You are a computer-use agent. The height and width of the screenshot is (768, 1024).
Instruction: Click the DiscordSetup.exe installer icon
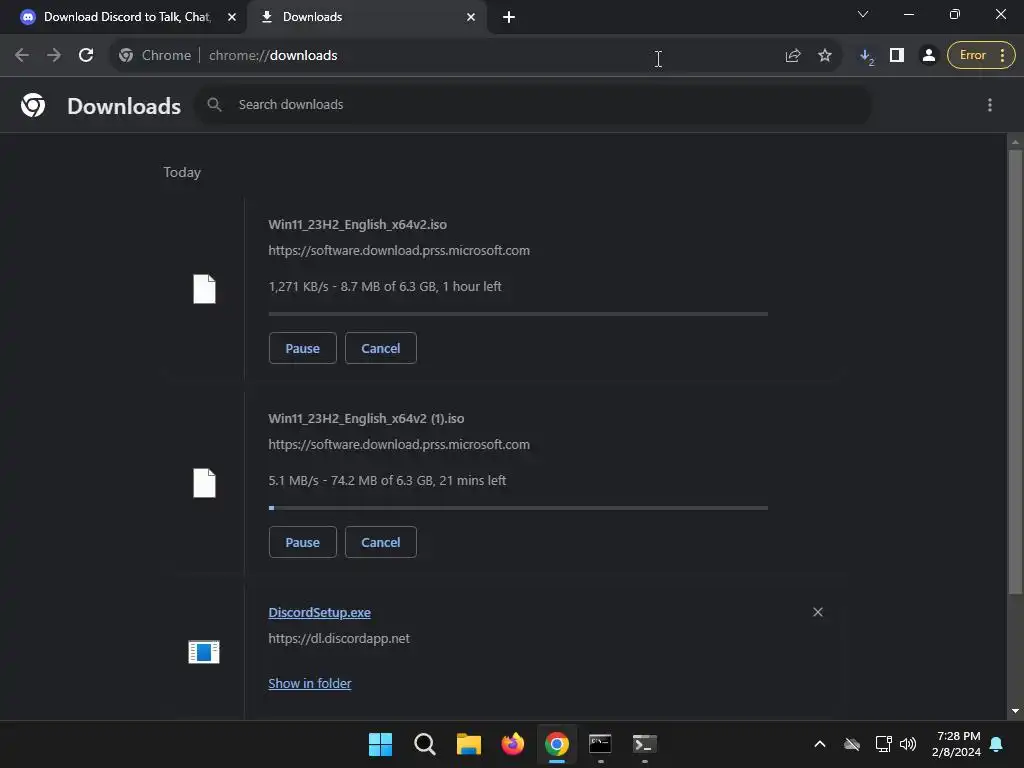click(204, 652)
